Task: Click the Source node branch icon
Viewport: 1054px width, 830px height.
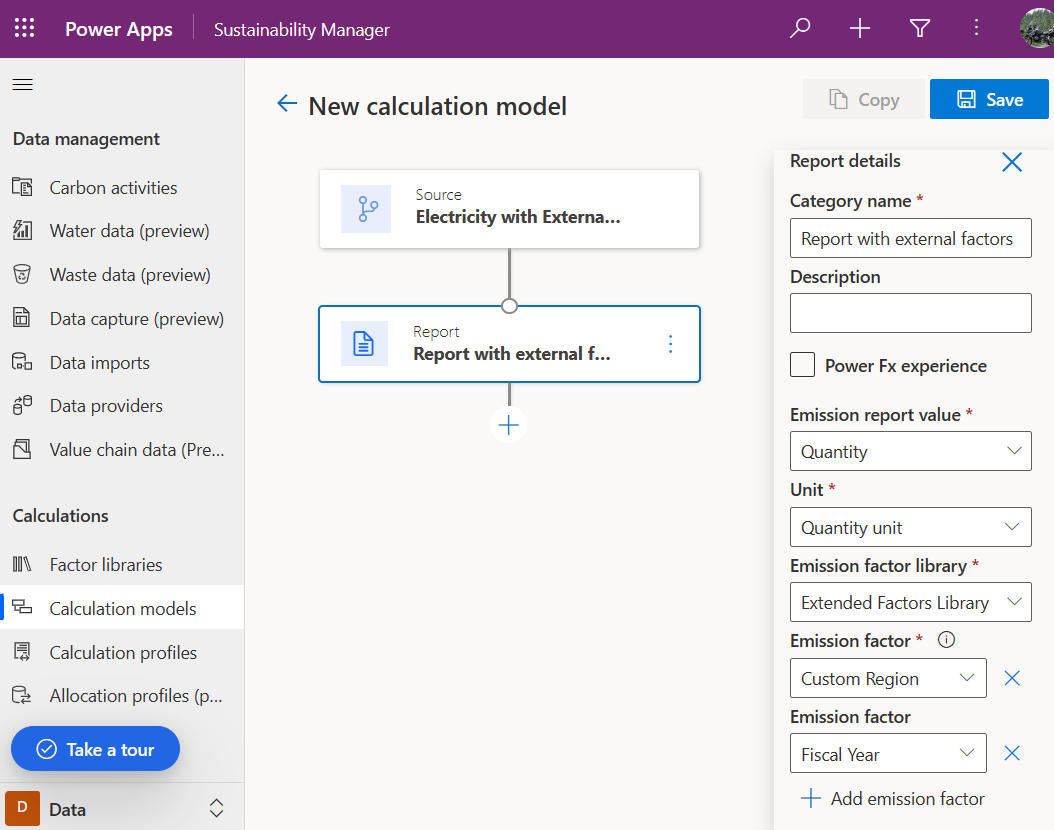Action: [x=366, y=209]
